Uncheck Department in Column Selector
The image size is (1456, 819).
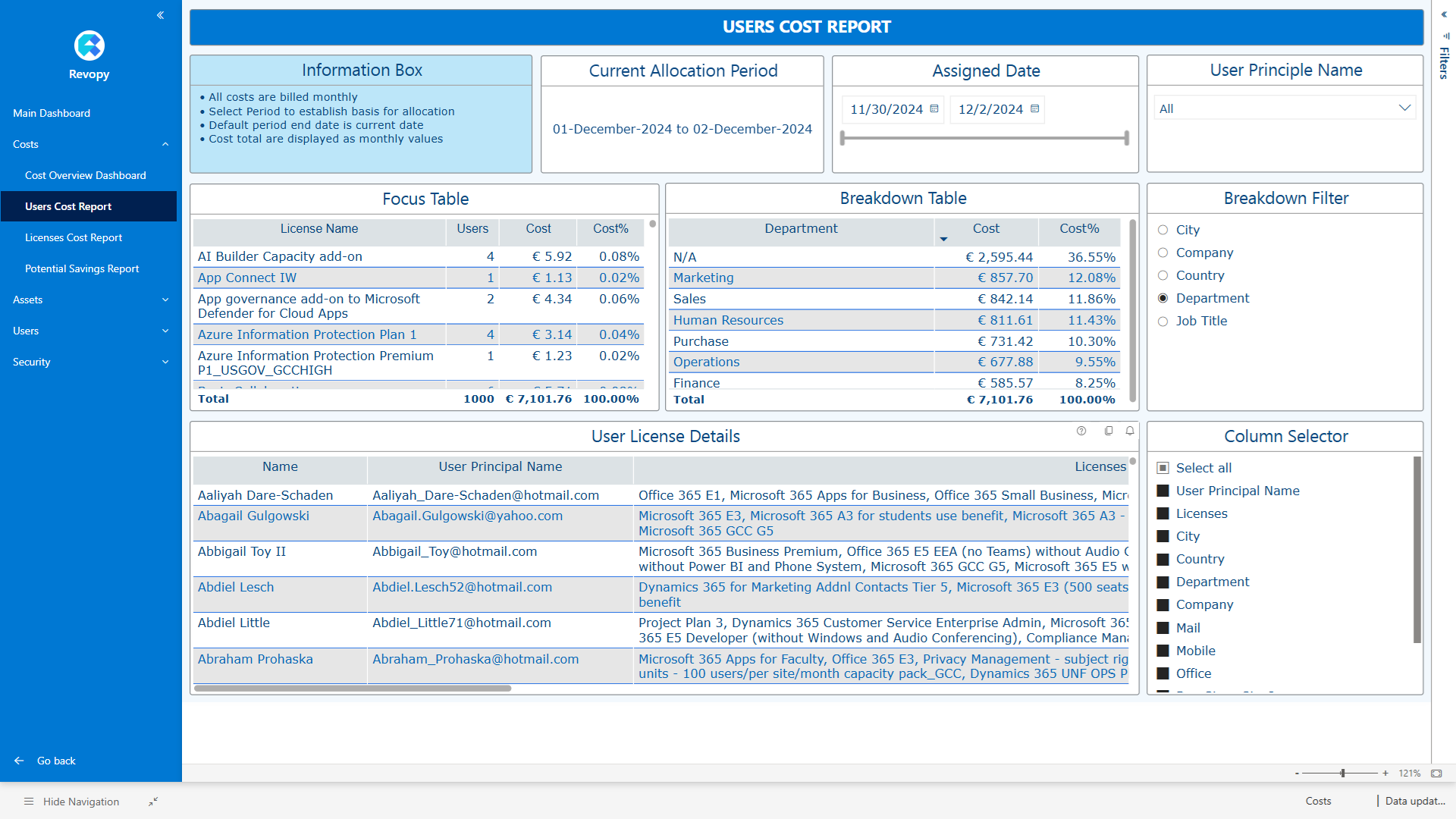click(1163, 582)
